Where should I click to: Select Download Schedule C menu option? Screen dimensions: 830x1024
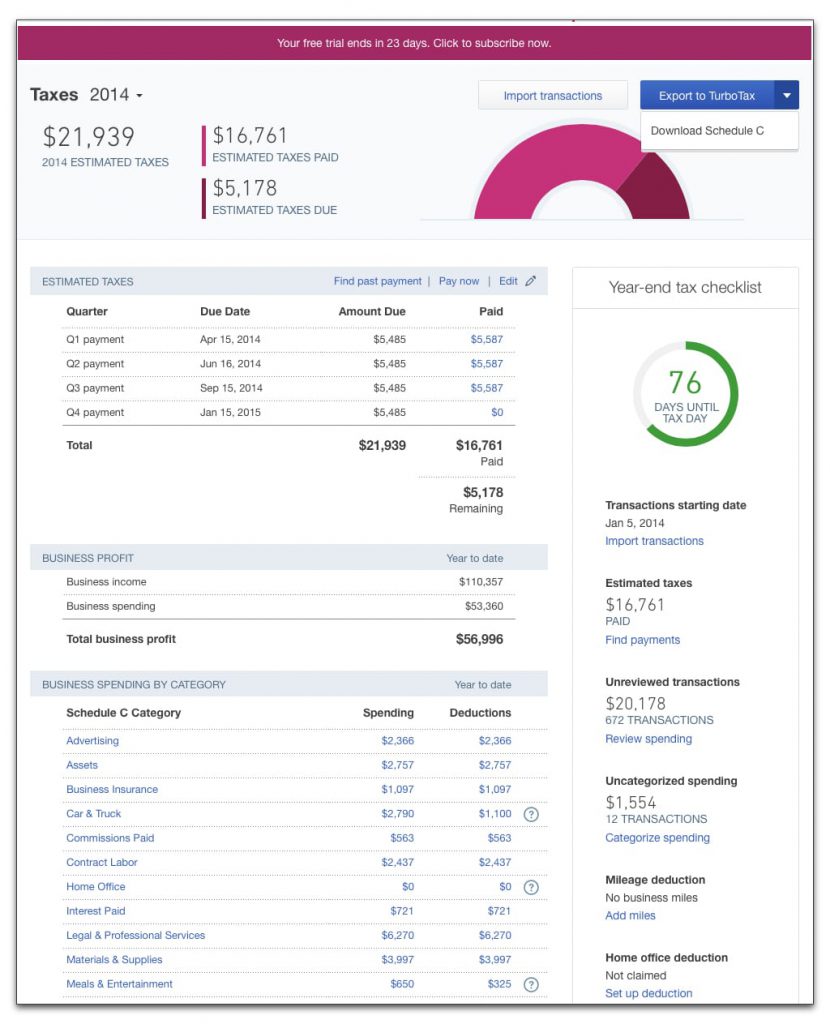point(707,131)
